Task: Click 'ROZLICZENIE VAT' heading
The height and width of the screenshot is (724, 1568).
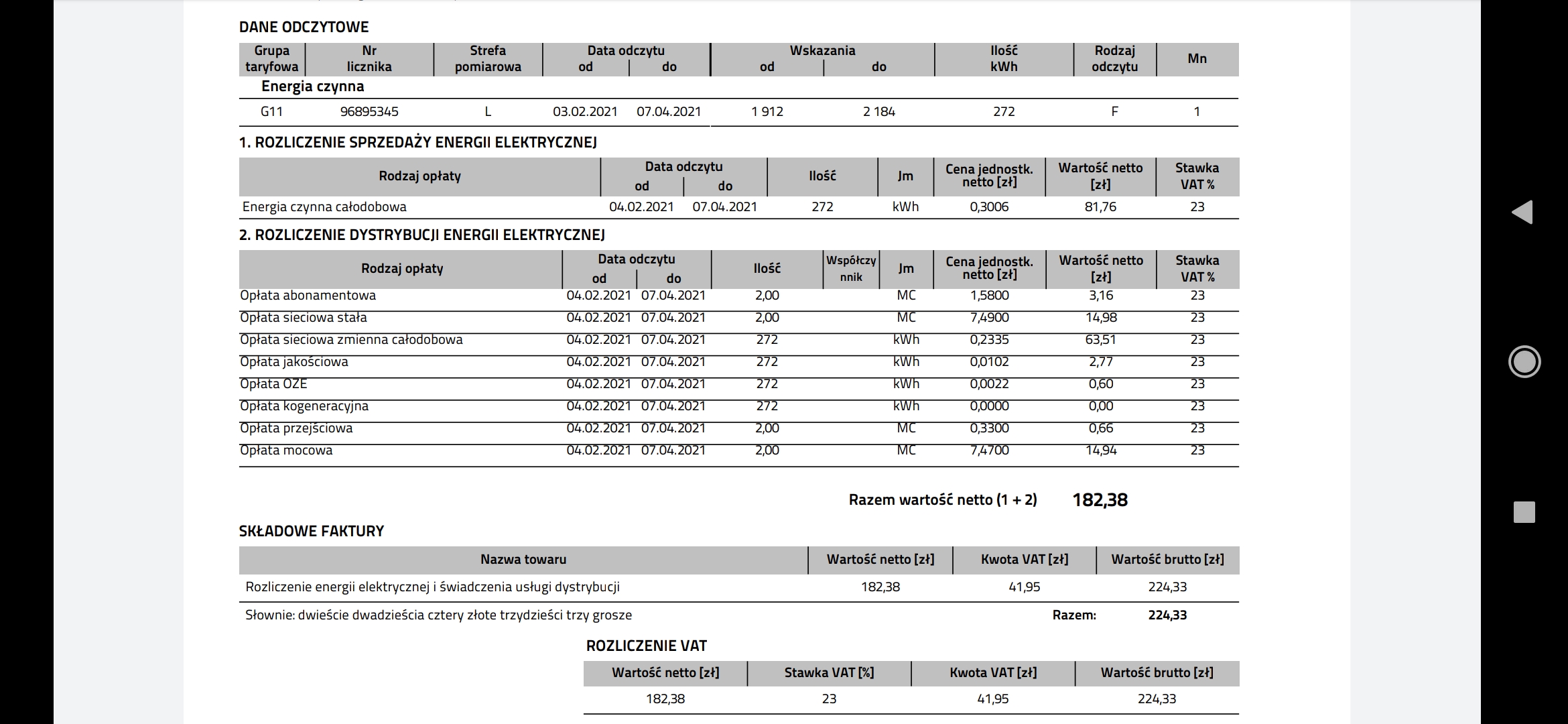Action: [x=646, y=646]
